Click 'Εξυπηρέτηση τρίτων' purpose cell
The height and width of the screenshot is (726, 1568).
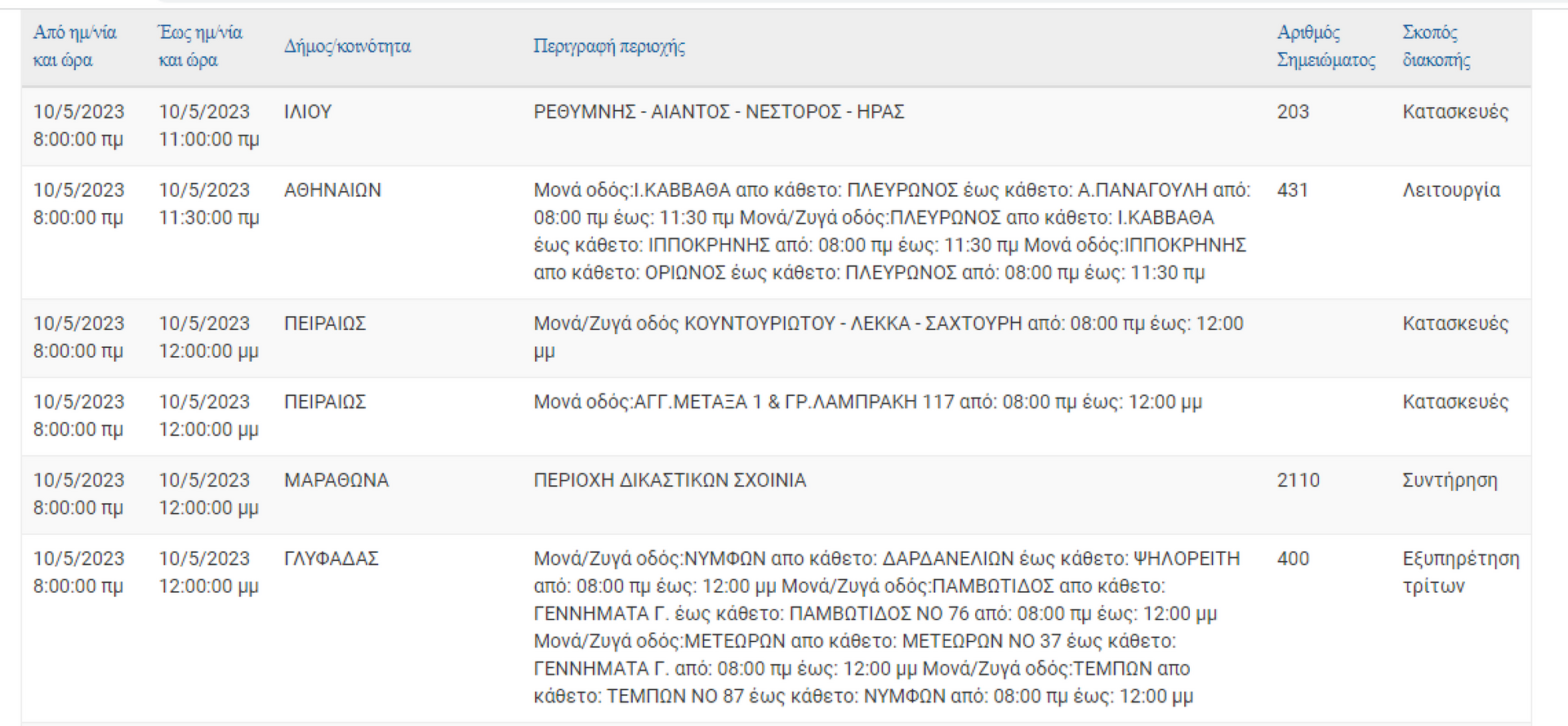click(x=1461, y=572)
